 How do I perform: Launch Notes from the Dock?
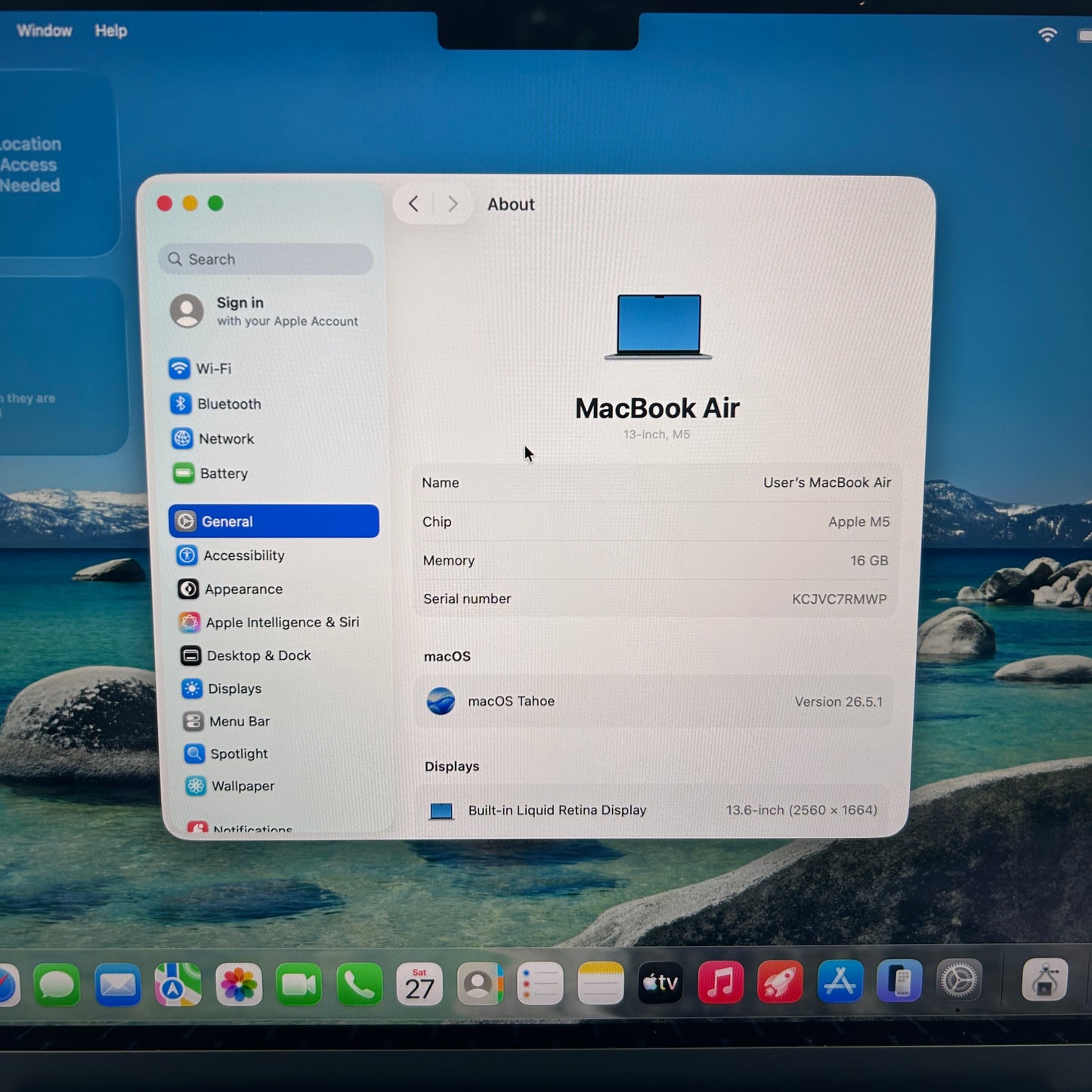click(x=601, y=983)
